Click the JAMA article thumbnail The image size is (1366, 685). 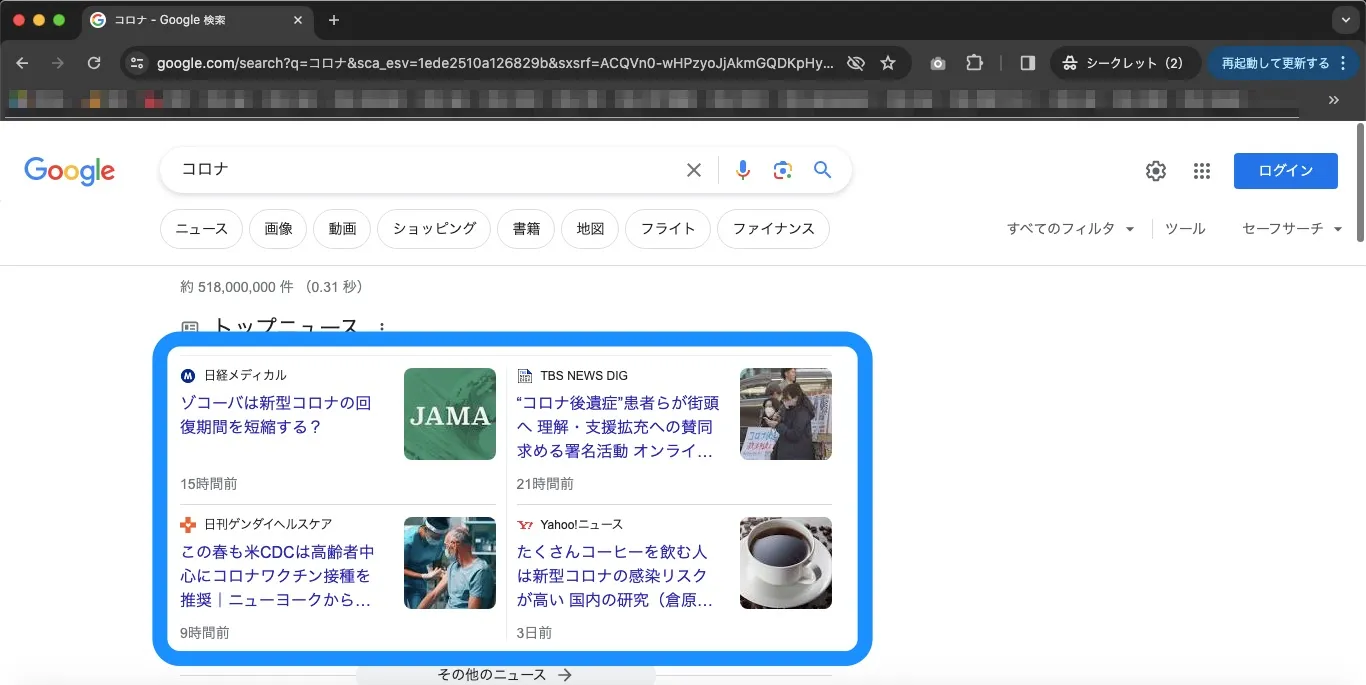point(450,414)
